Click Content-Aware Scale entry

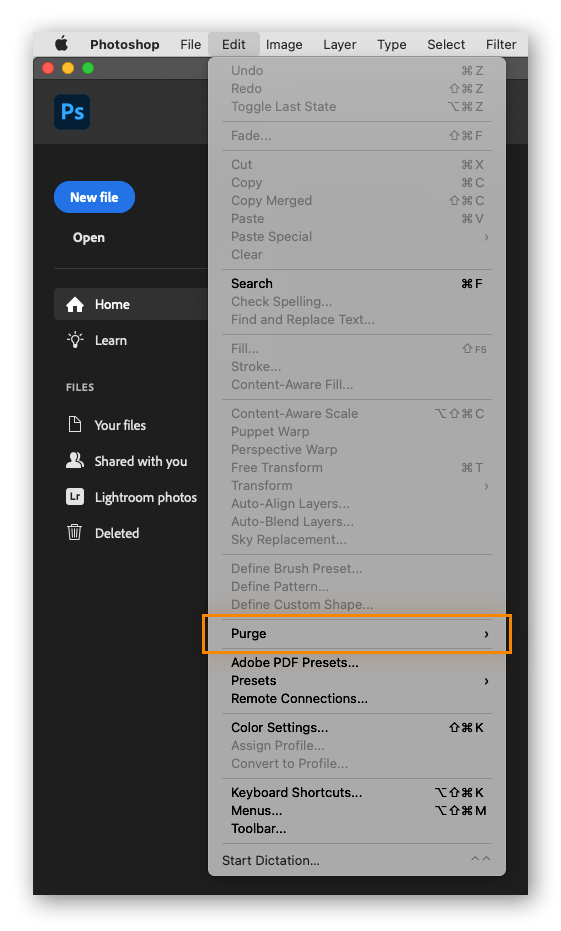(x=357, y=413)
